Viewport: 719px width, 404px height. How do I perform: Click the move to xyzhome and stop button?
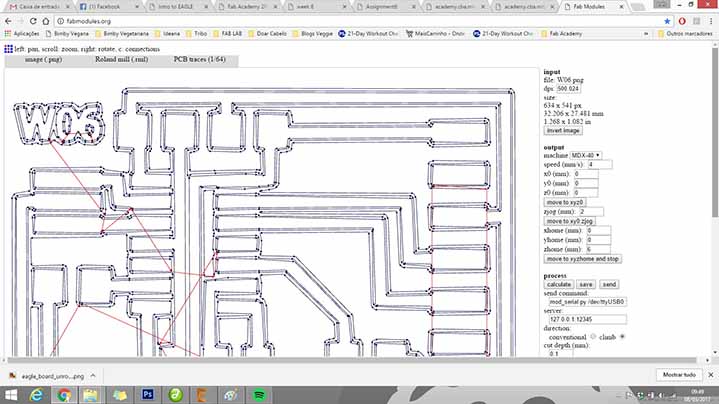582,259
